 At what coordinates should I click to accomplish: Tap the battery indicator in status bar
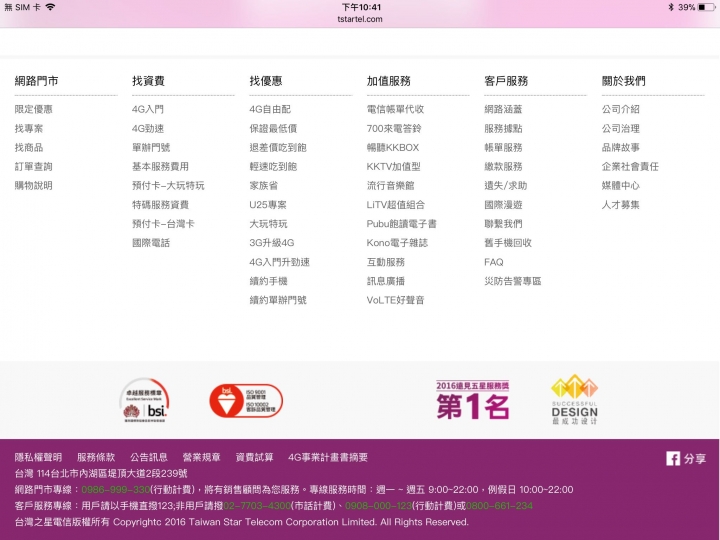coord(706,7)
